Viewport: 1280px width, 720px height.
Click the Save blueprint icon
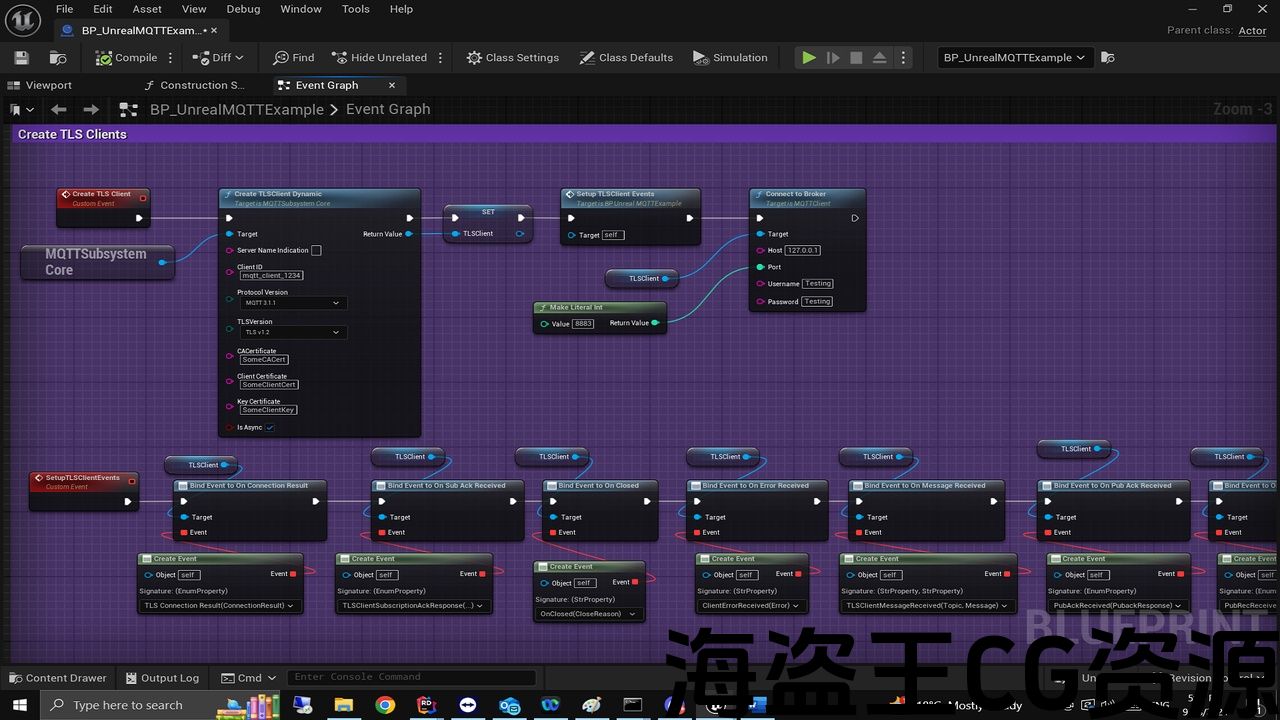[22, 58]
